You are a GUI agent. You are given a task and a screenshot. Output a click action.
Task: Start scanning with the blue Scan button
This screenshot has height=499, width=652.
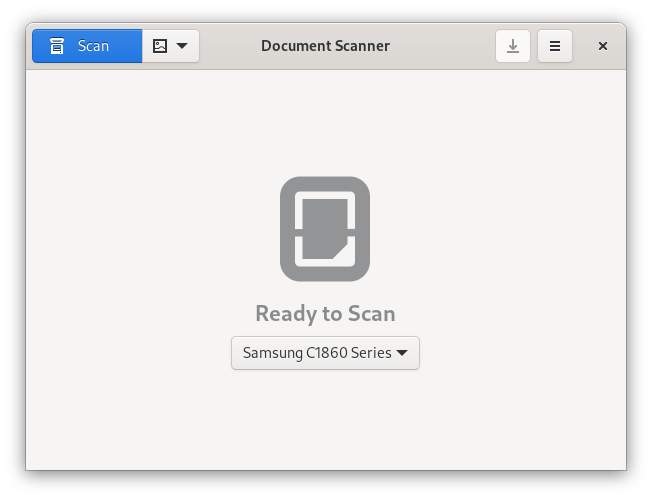[x=87, y=46]
